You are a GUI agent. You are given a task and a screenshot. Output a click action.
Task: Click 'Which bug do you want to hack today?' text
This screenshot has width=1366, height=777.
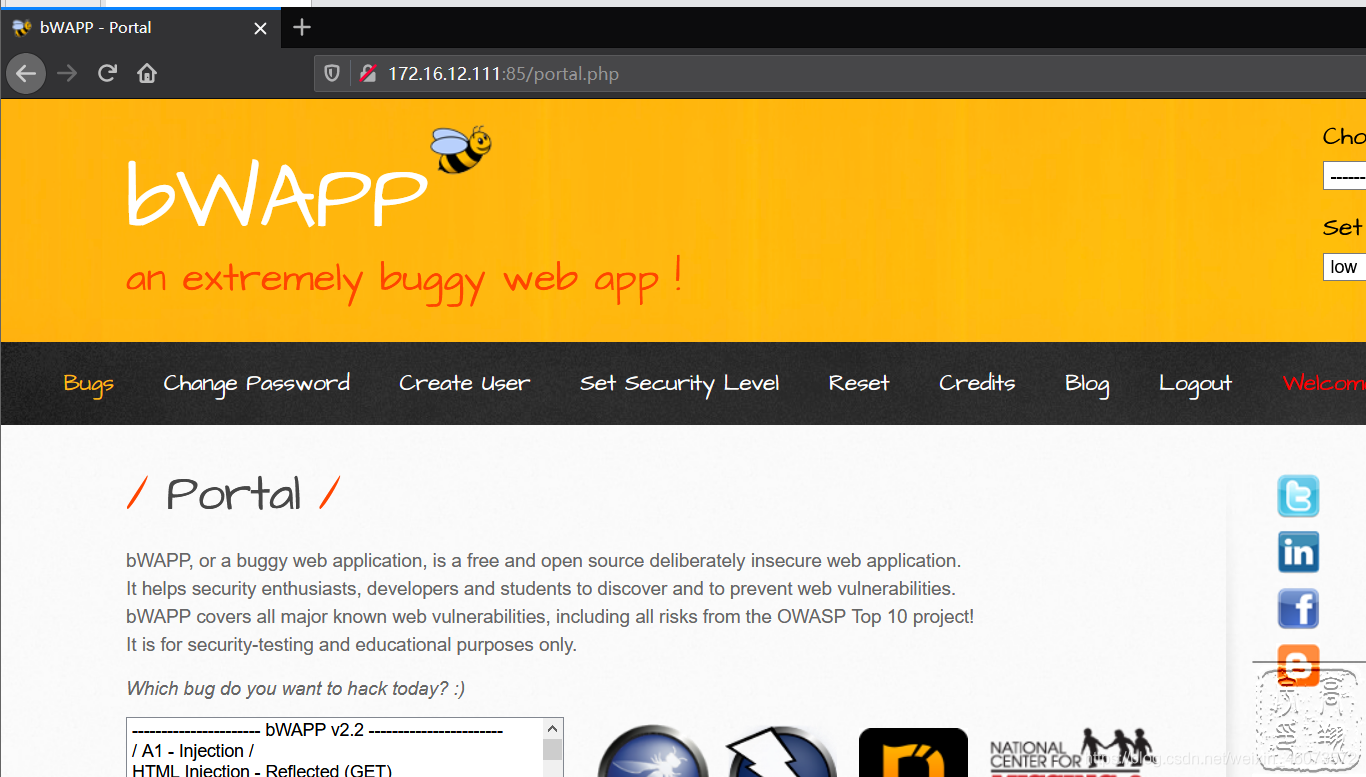[296, 689]
